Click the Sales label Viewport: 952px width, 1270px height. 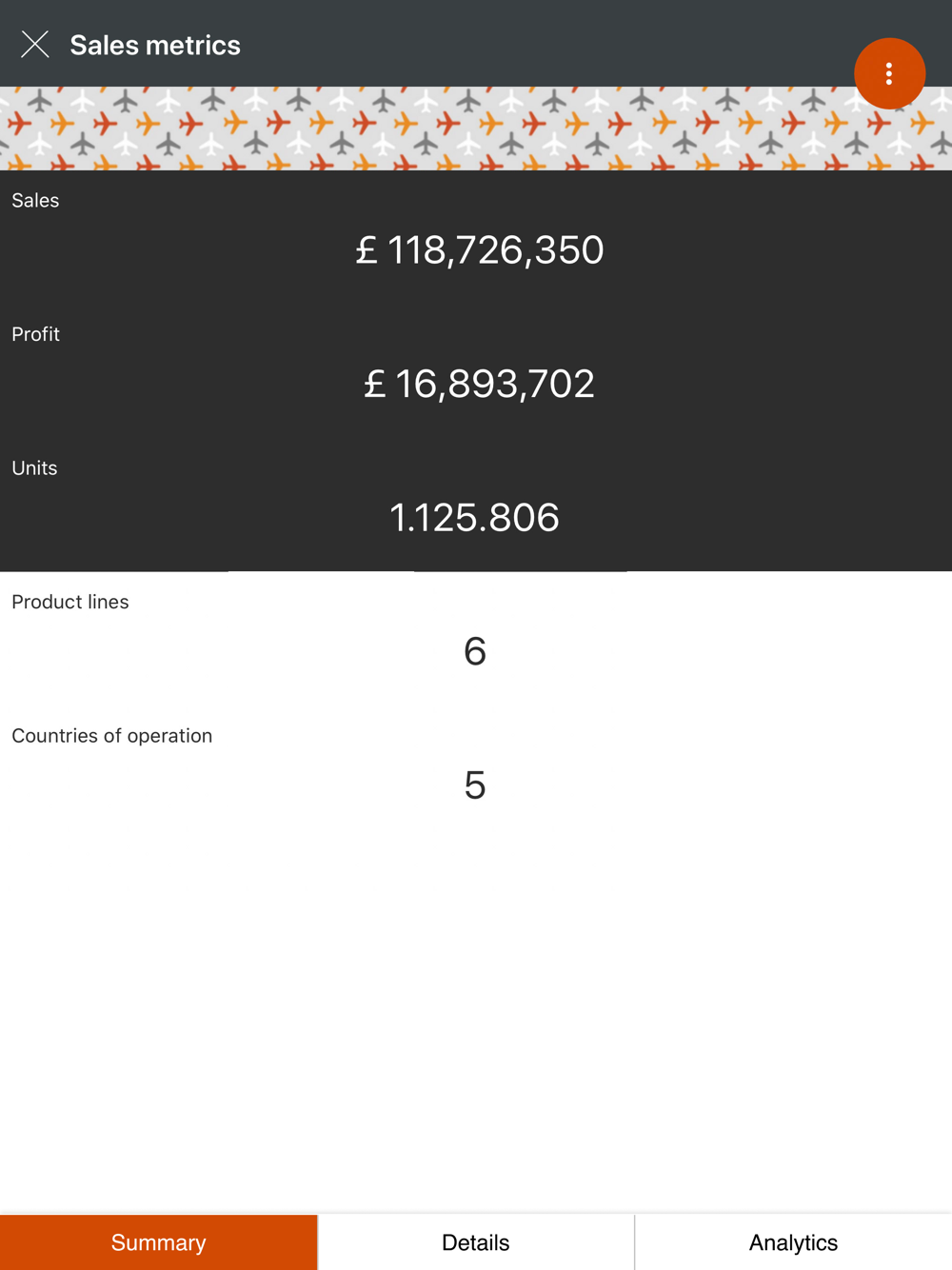point(35,201)
